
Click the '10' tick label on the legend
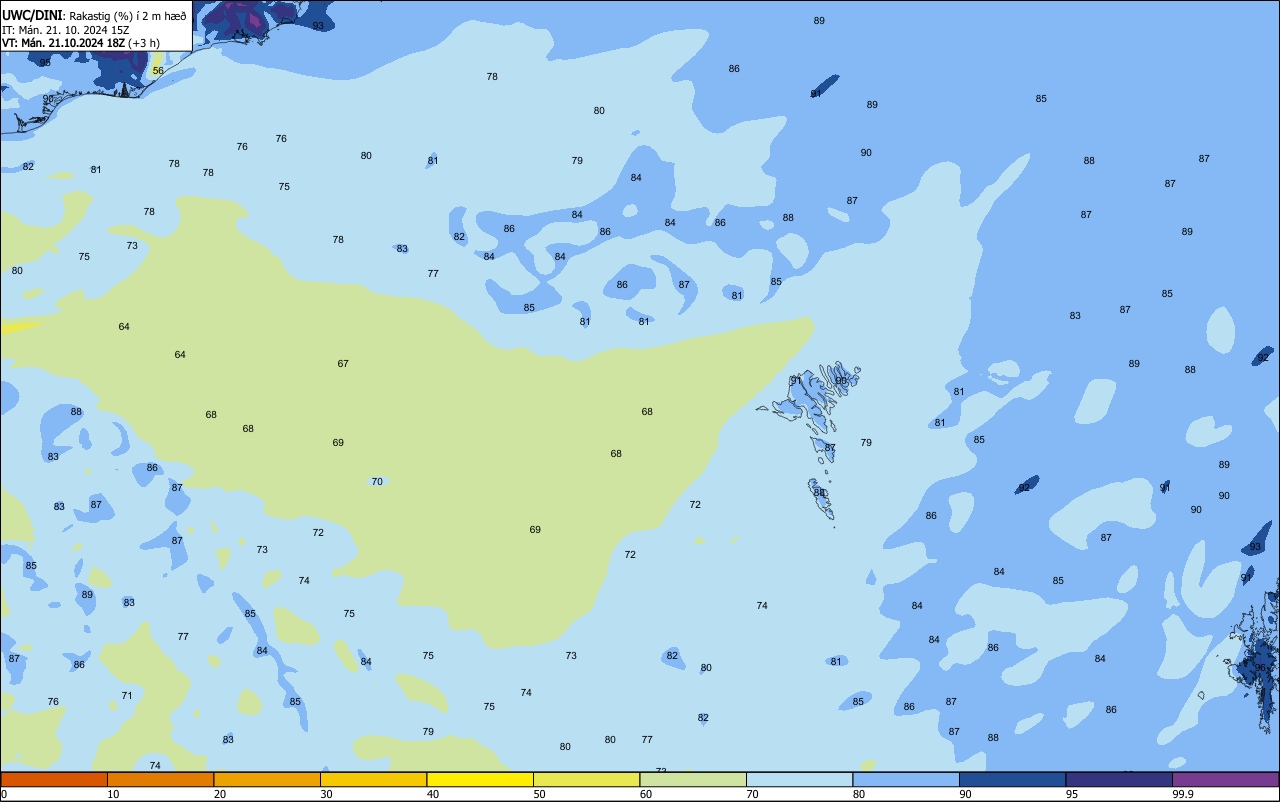(113, 794)
